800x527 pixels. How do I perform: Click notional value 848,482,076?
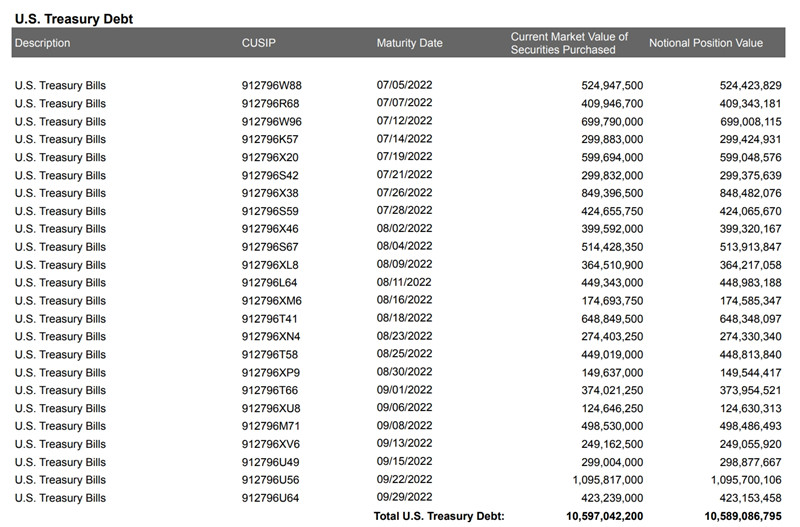click(x=750, y=193)
